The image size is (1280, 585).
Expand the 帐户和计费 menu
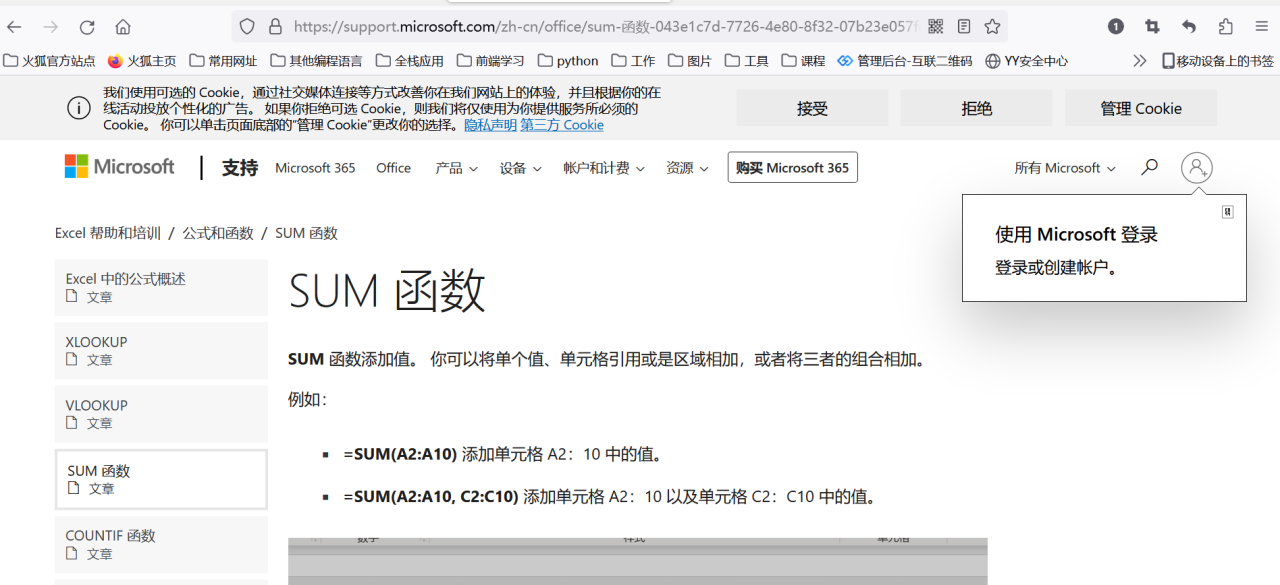tap(604, 168)
